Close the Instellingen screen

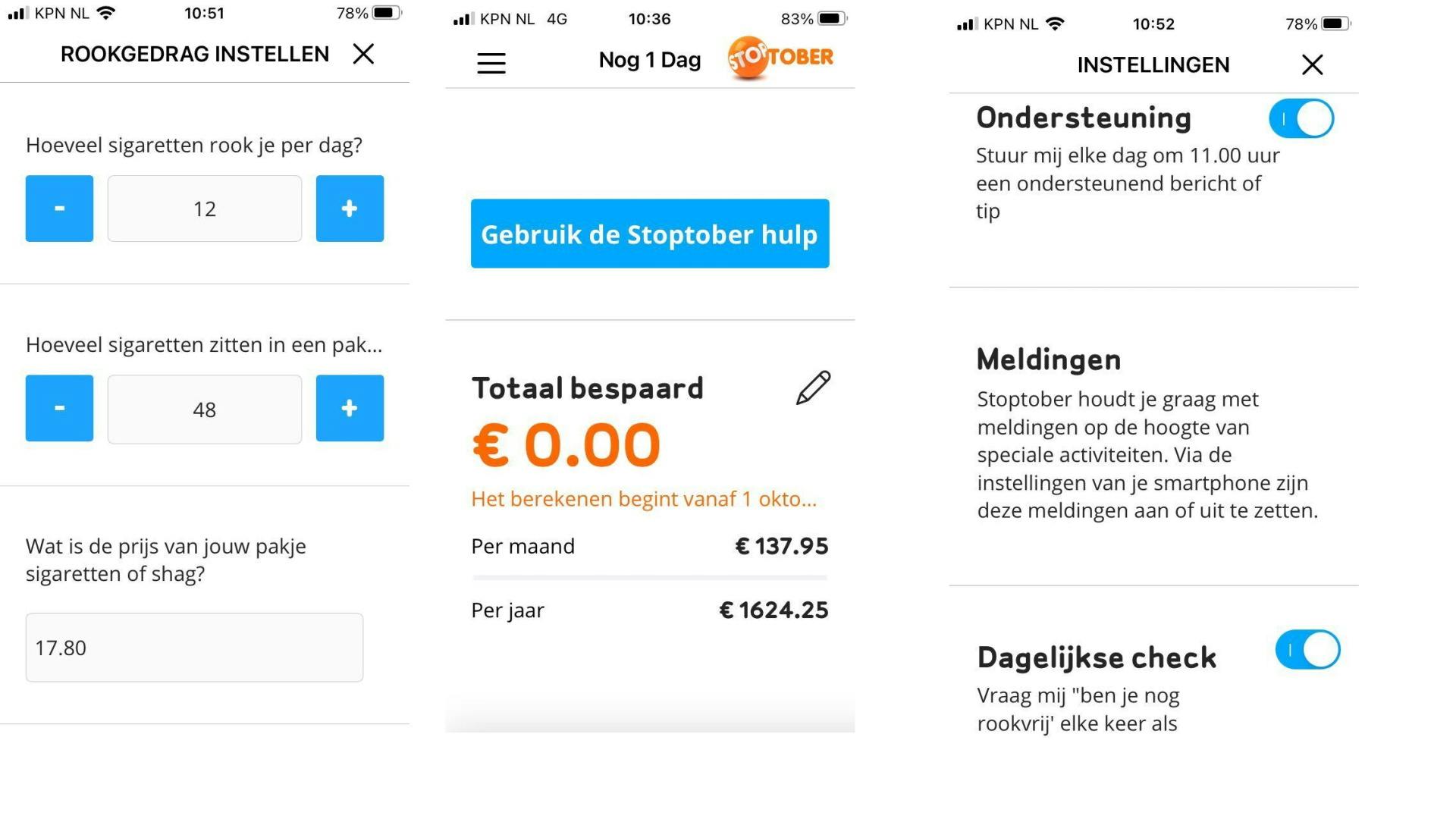tap(1312, 65)
